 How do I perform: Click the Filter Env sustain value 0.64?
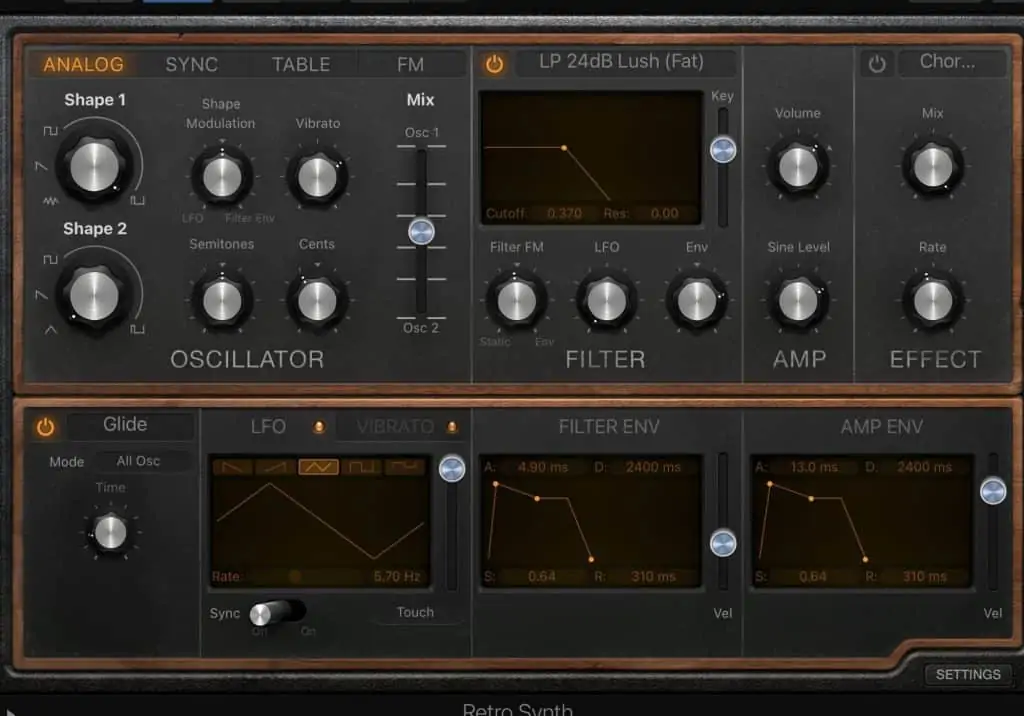click(541, 576)
